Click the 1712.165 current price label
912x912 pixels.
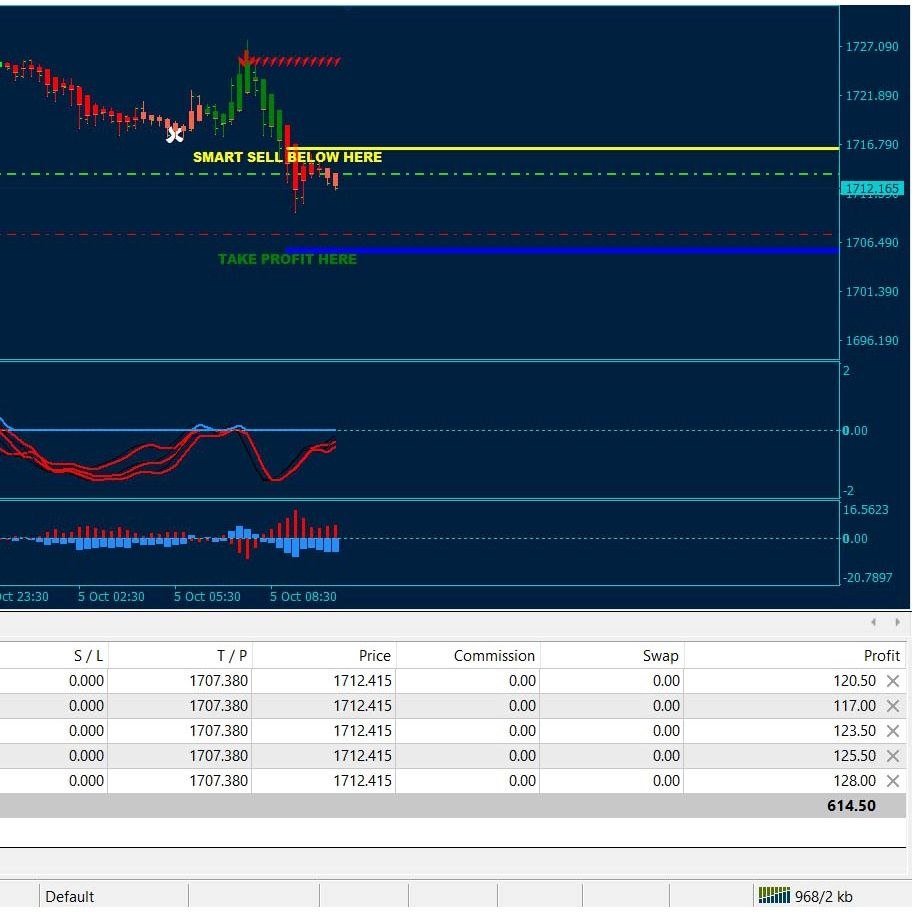coord(872,188)
